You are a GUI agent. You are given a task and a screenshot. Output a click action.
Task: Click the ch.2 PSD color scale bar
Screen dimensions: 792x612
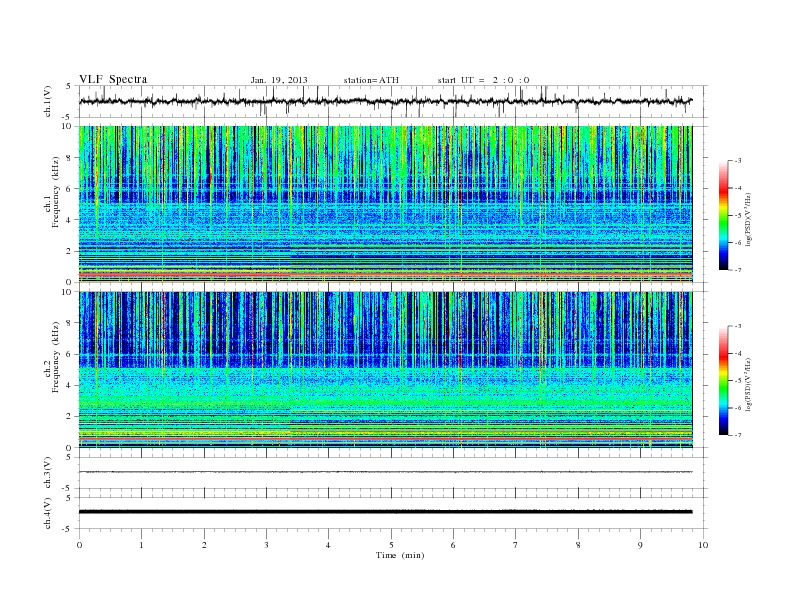[x=723, y=380]
